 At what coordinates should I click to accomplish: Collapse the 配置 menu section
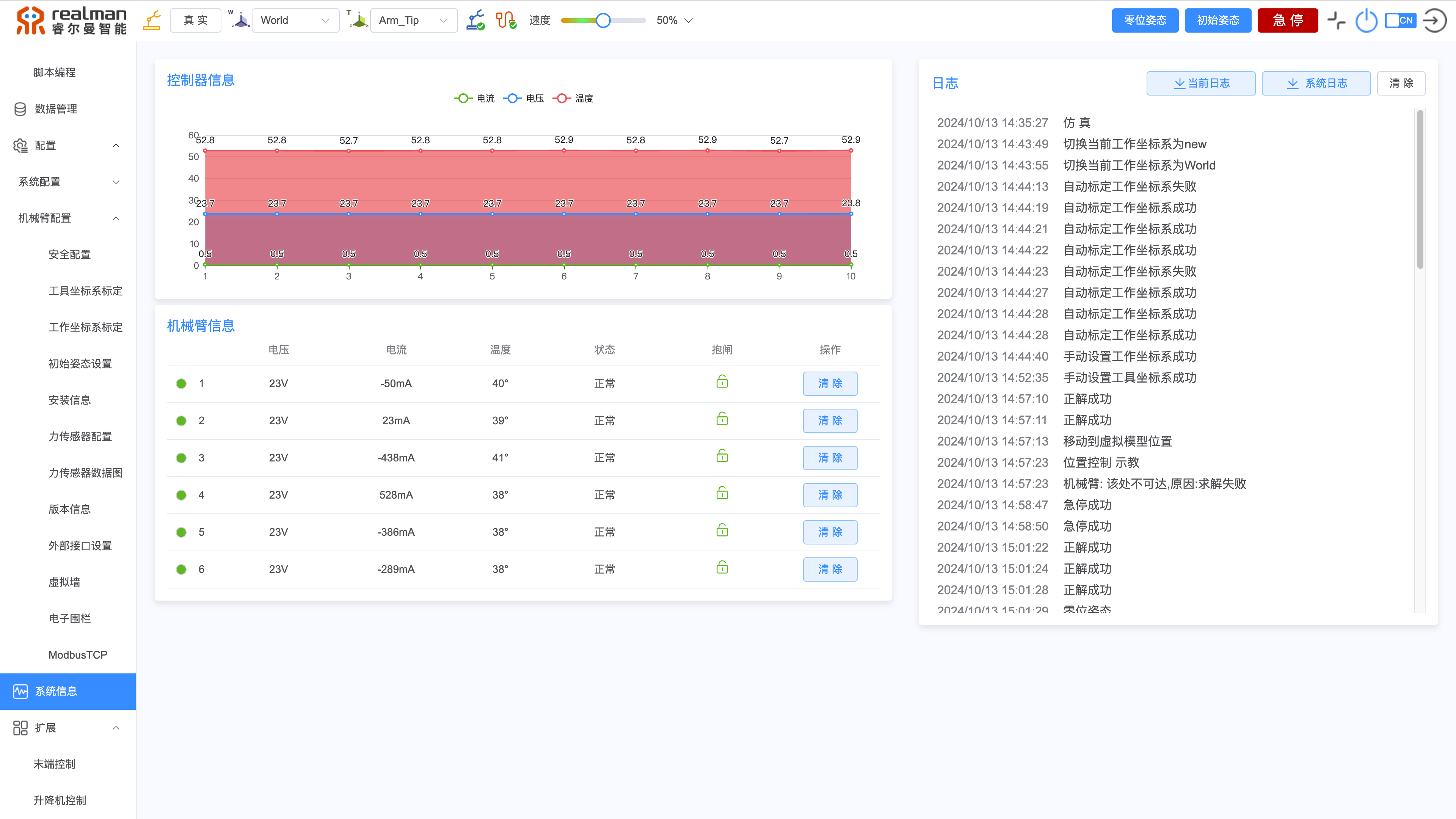(116, 145)
